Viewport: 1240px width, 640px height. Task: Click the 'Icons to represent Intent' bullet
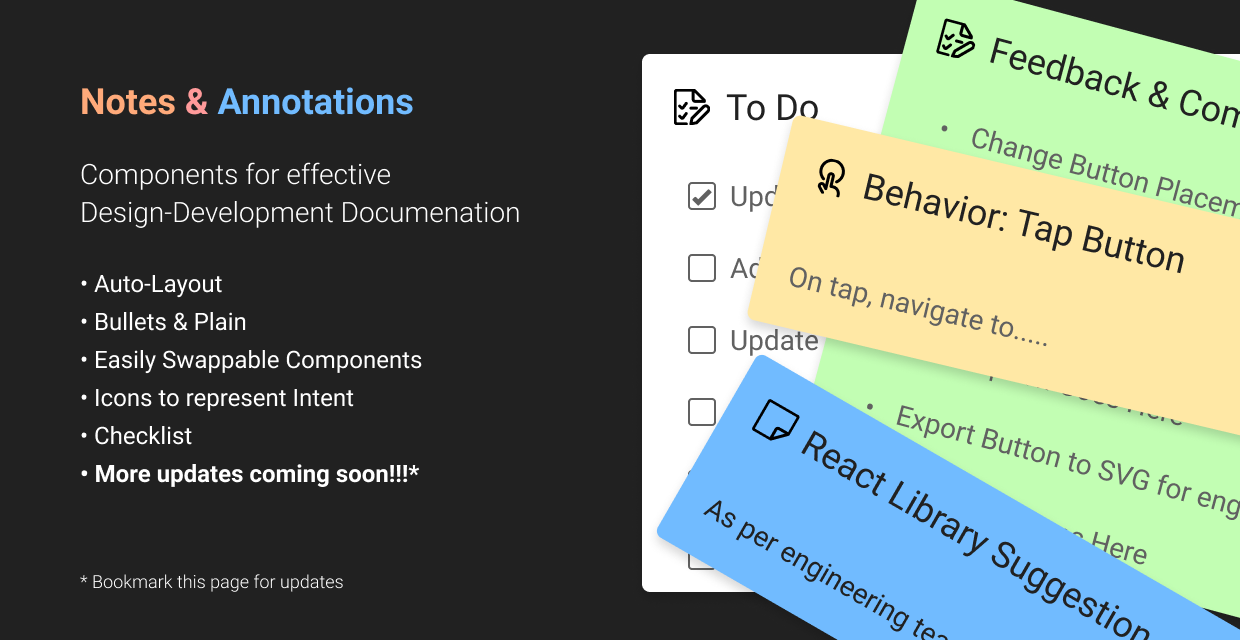(x=217, y=398)
